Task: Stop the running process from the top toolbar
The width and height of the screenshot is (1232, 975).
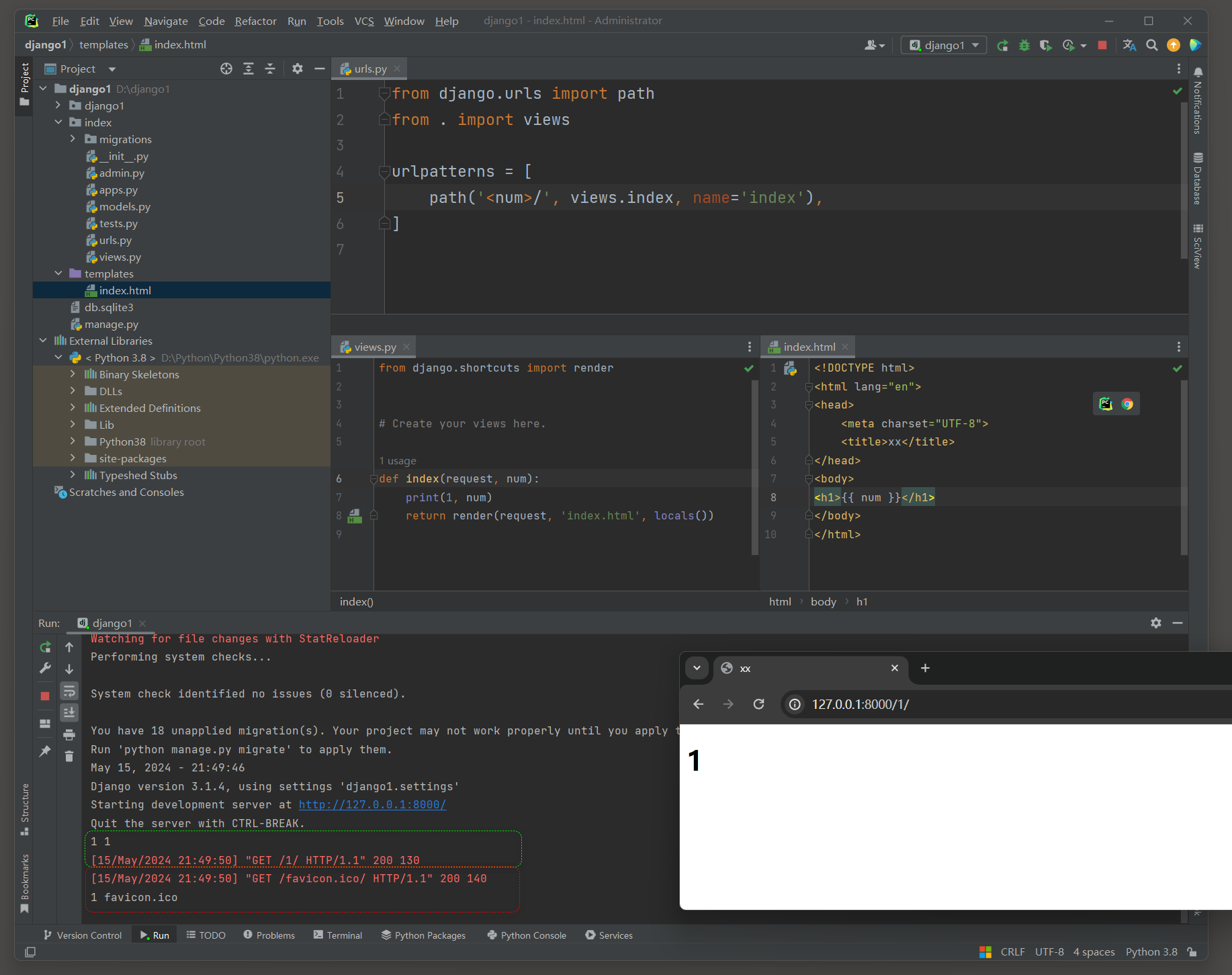Action: [x=1102, y=45]
